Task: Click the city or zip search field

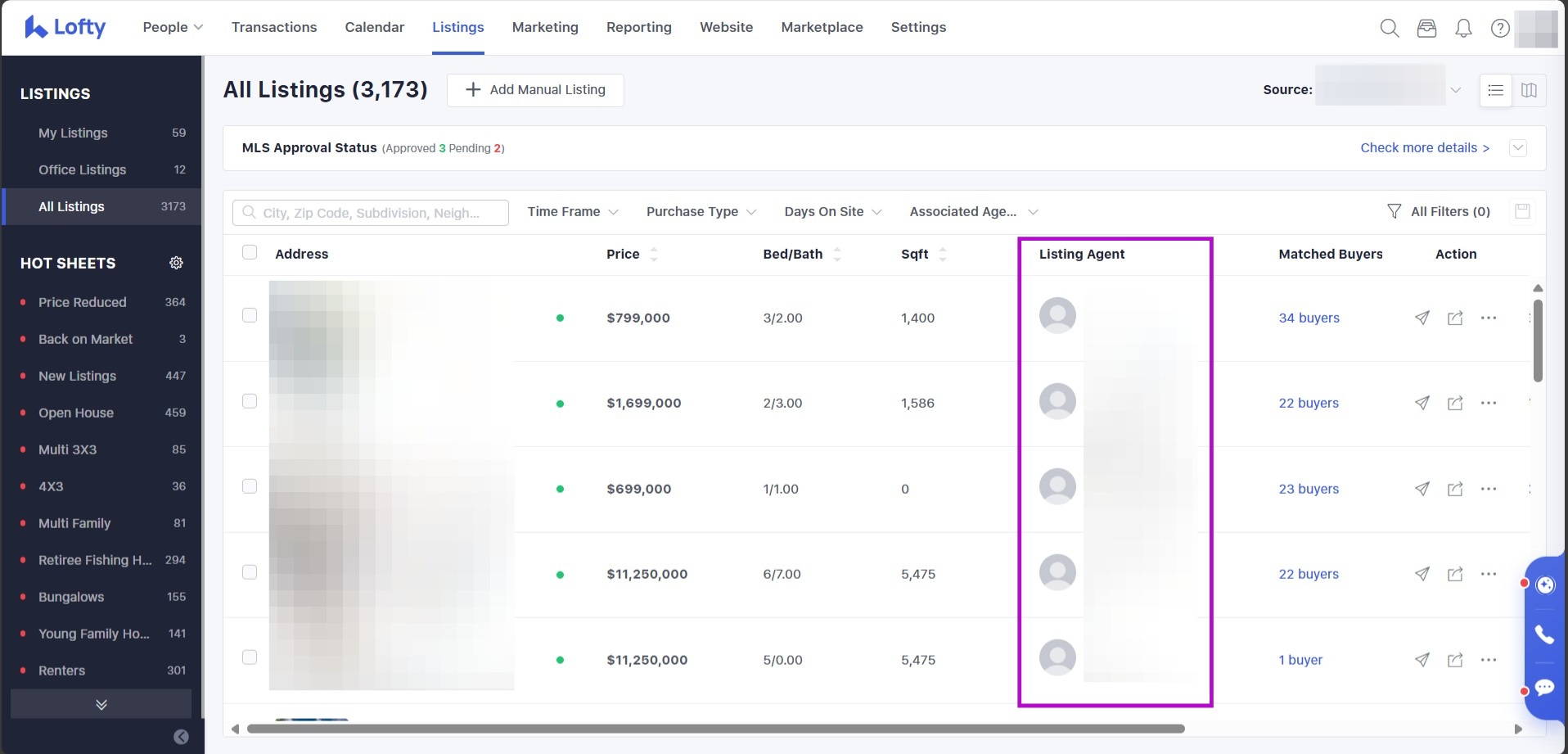Action: (x=371, y=213)
